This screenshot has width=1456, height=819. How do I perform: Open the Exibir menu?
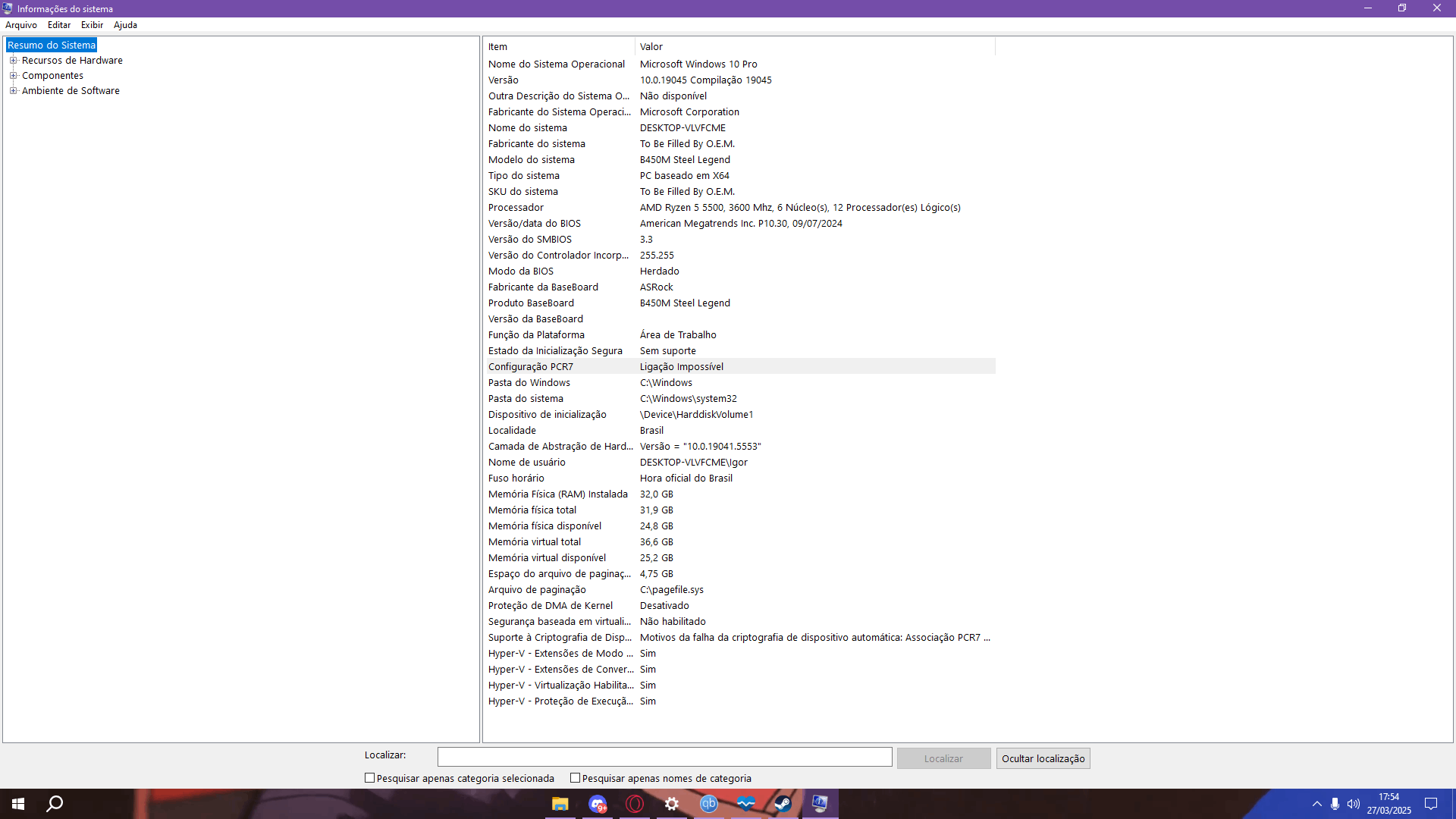92,25
